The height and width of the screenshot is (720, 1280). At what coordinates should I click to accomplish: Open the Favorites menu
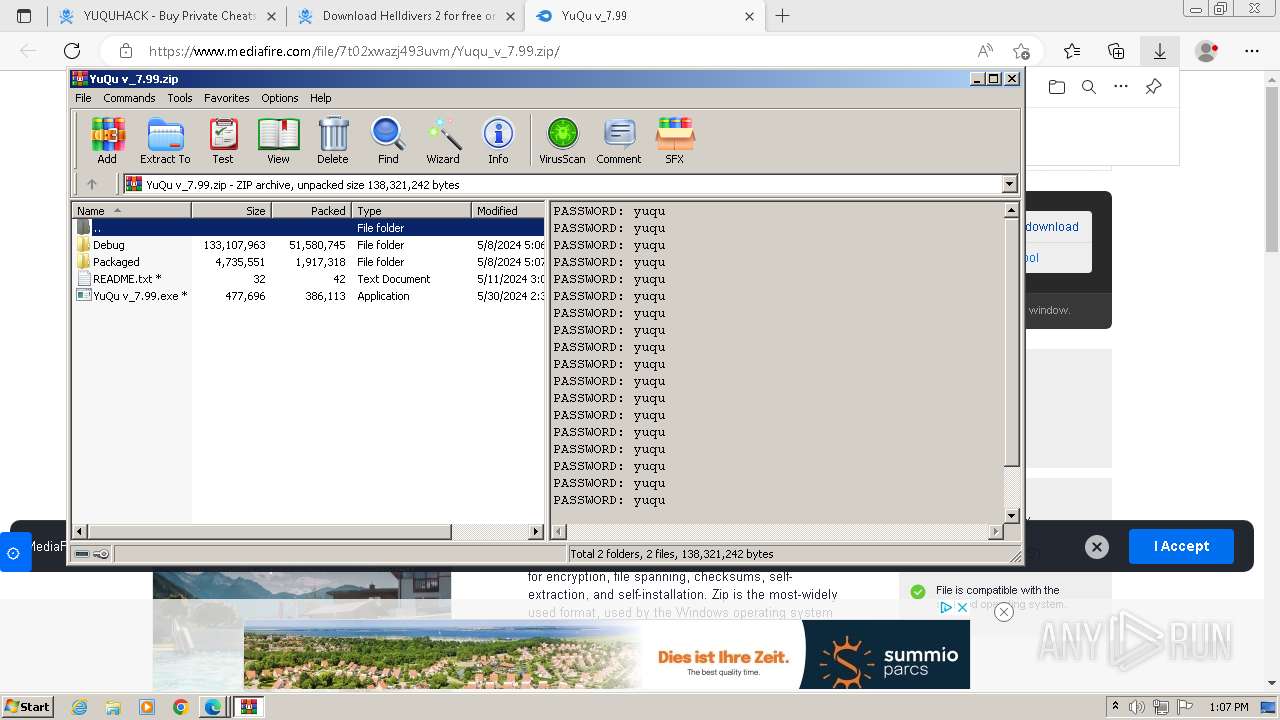click(x=227, y=98)
